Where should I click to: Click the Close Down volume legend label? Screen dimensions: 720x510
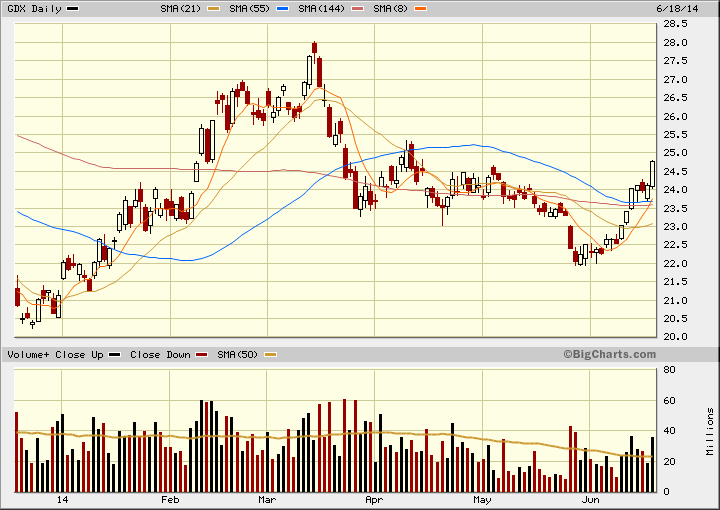(x=161, y=354)
